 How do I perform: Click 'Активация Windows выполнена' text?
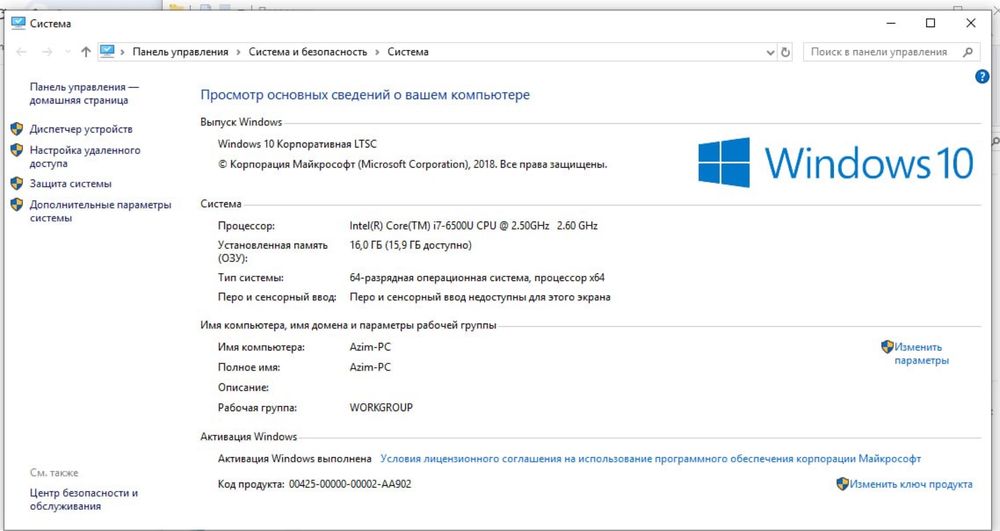tap(295, 459)
